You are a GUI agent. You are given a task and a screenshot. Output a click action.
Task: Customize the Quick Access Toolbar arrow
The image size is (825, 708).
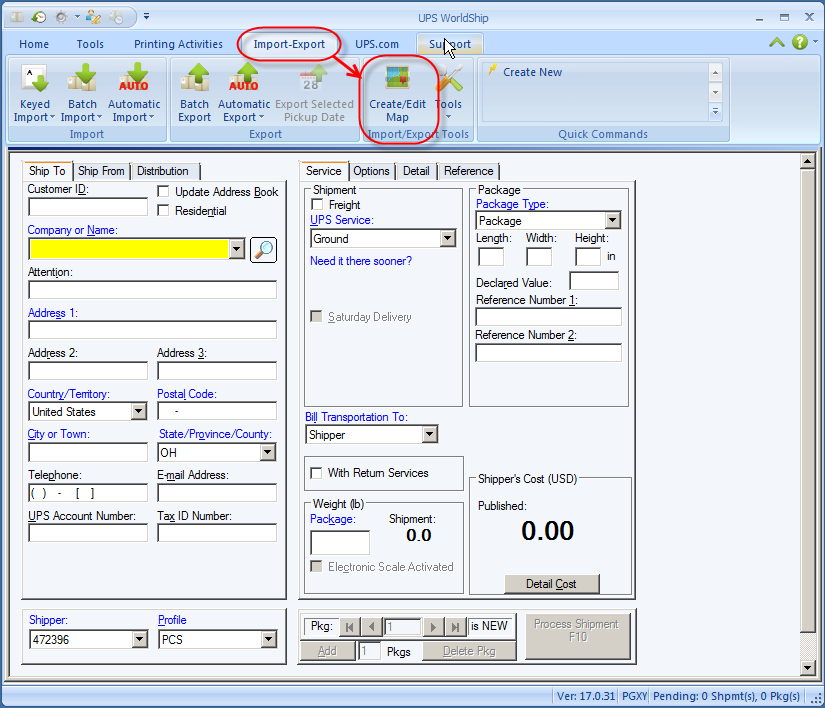coord(146,17)
